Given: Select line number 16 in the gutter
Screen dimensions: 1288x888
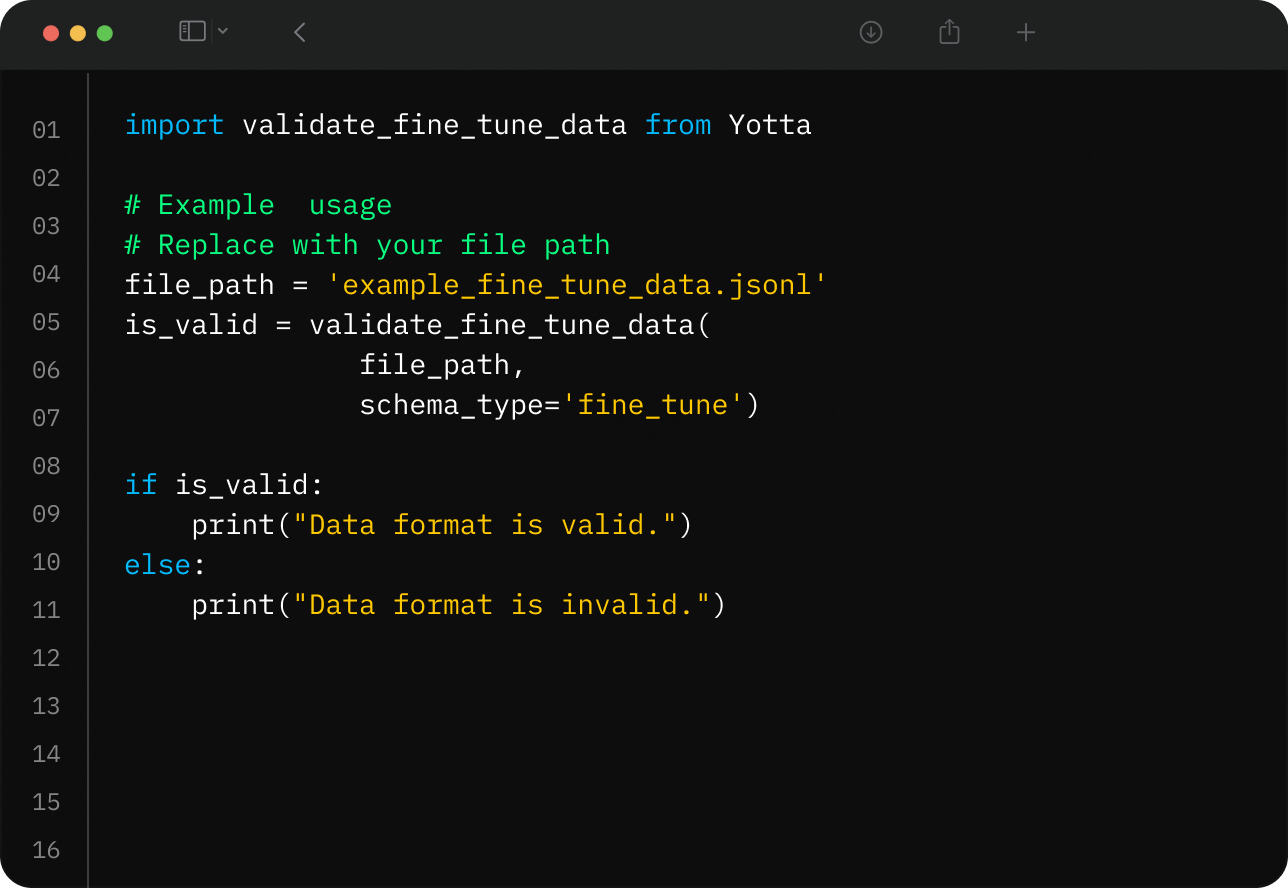Looking at the screenshot, I should coord(46,850).
